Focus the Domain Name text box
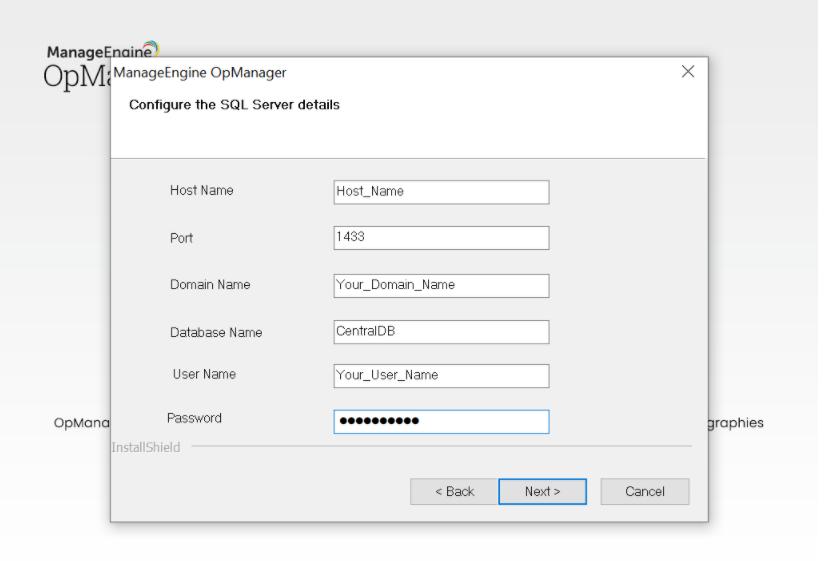This screenshot has width=826, height=561. (x=441, y=285)
